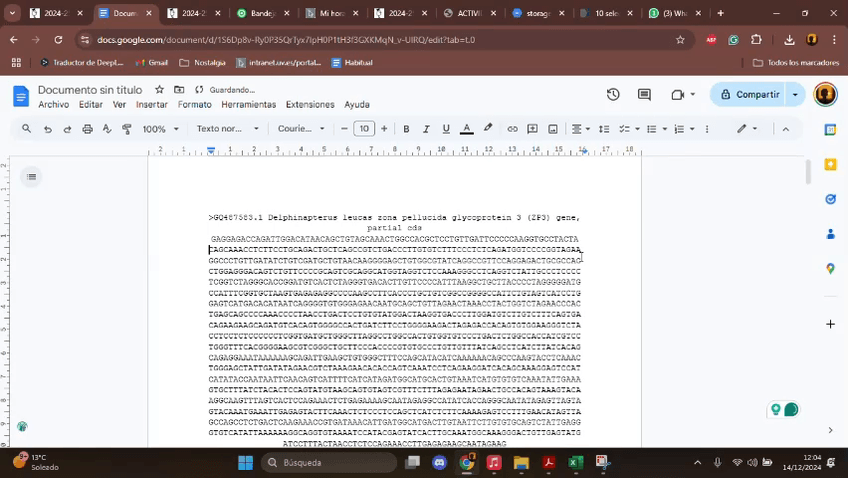848x478 pixels.
Task: Open Google Keep side panel
Action: click(x=830, y=164)
